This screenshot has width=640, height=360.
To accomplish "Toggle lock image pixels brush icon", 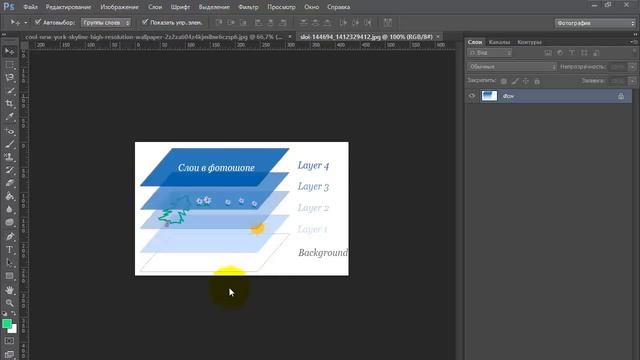I will (515, 81).
